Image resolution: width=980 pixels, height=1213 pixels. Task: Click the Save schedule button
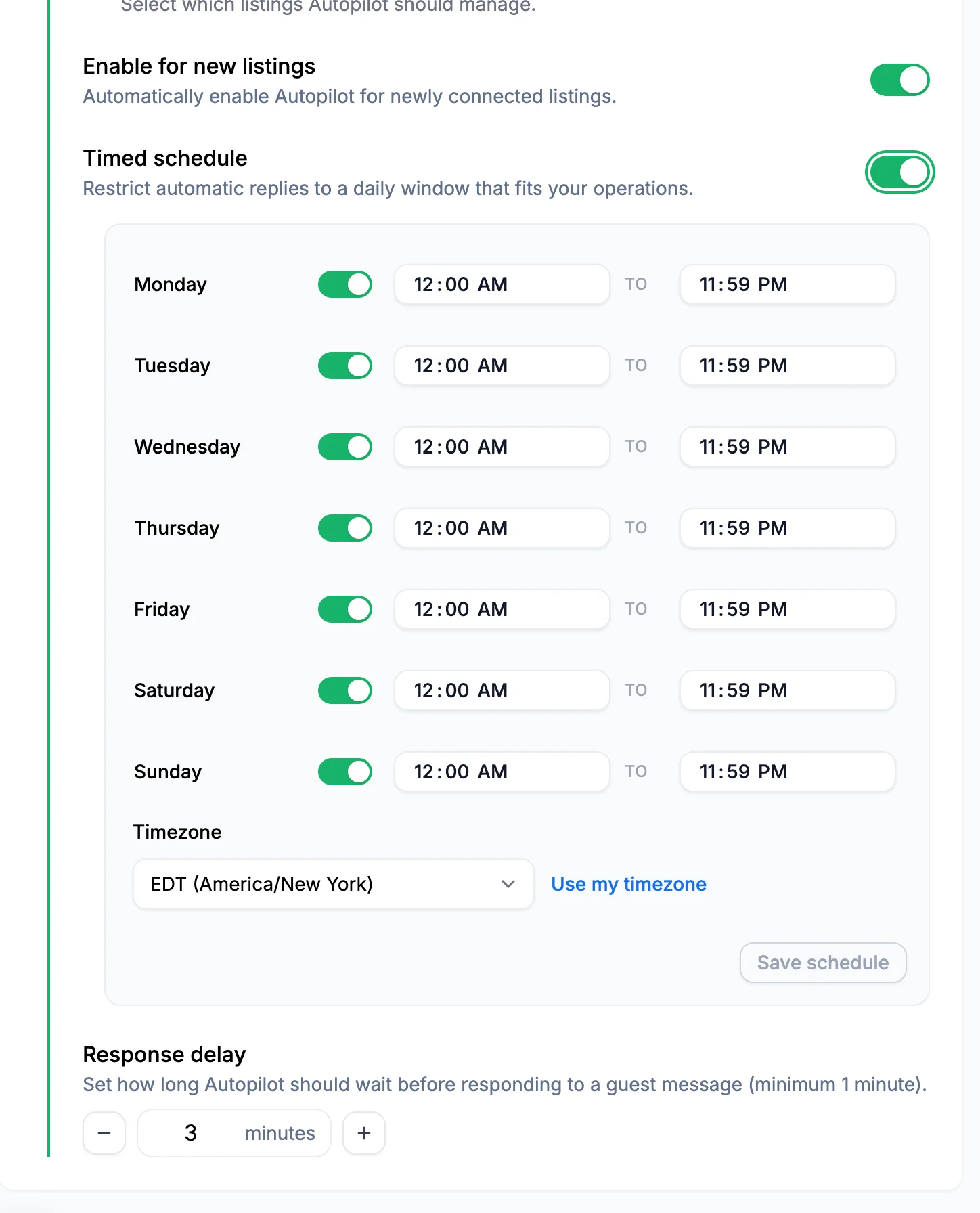tap(822, 963)
